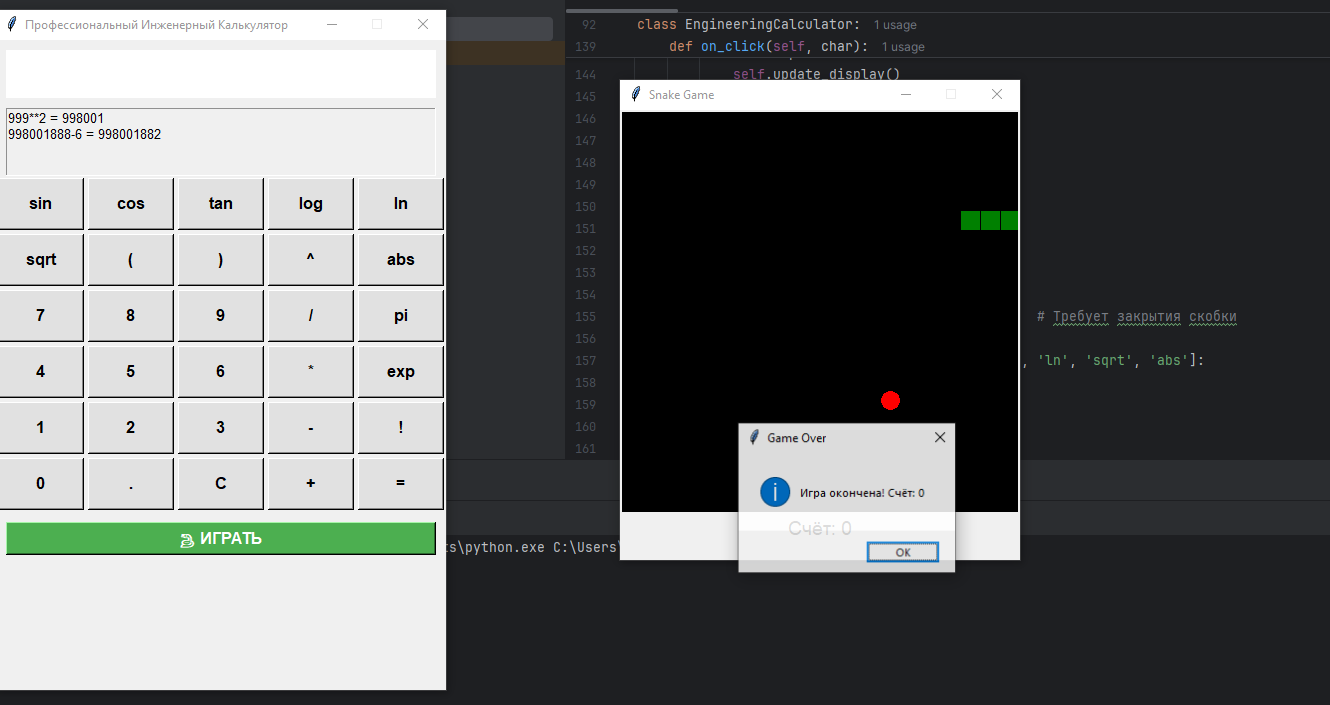Select the sqrt button

point(40,260)
